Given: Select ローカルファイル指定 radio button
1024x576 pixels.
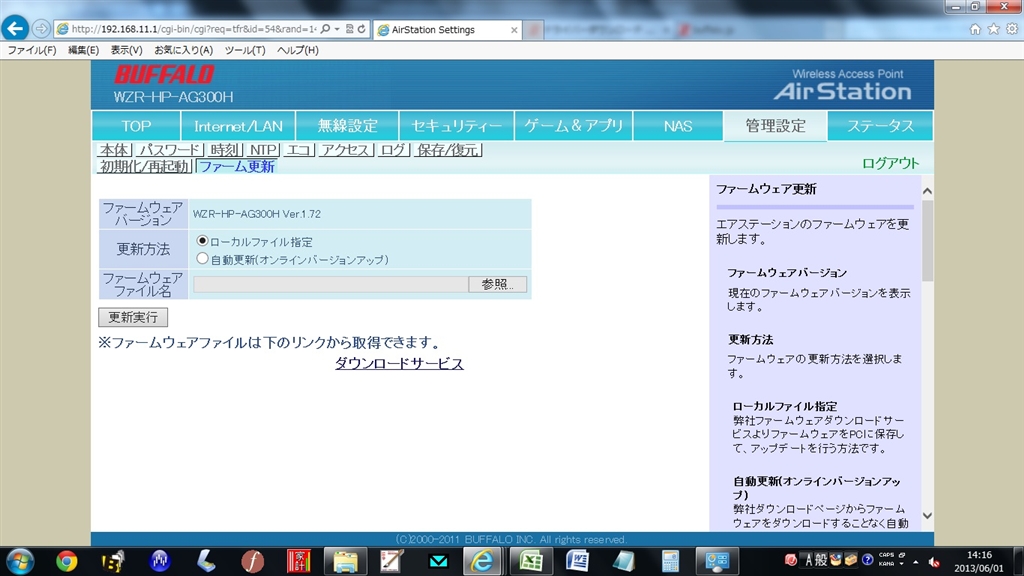Looking at the screenshot, I should point(203,241).
